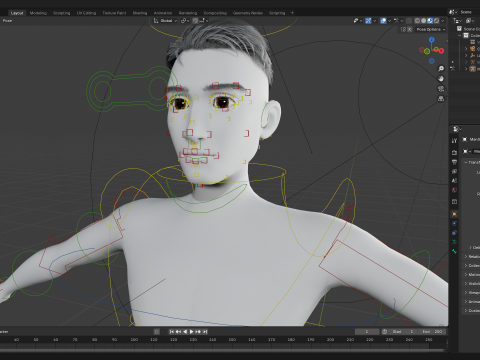
Task: Select material preview viewport shading
Action: click(x=430, y=21)
